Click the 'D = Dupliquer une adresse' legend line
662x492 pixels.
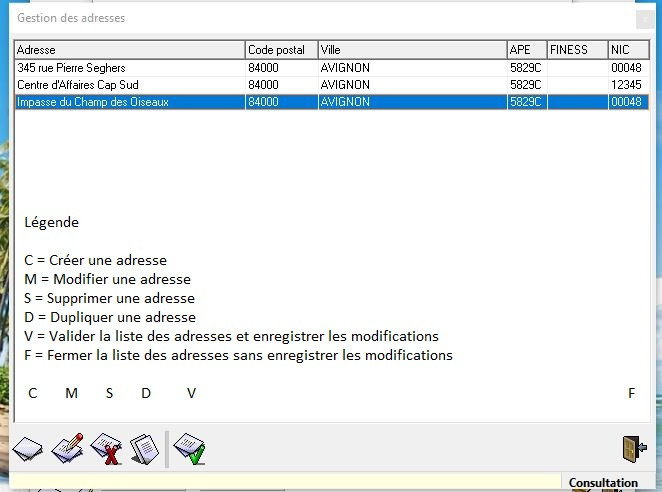[110, 317]
